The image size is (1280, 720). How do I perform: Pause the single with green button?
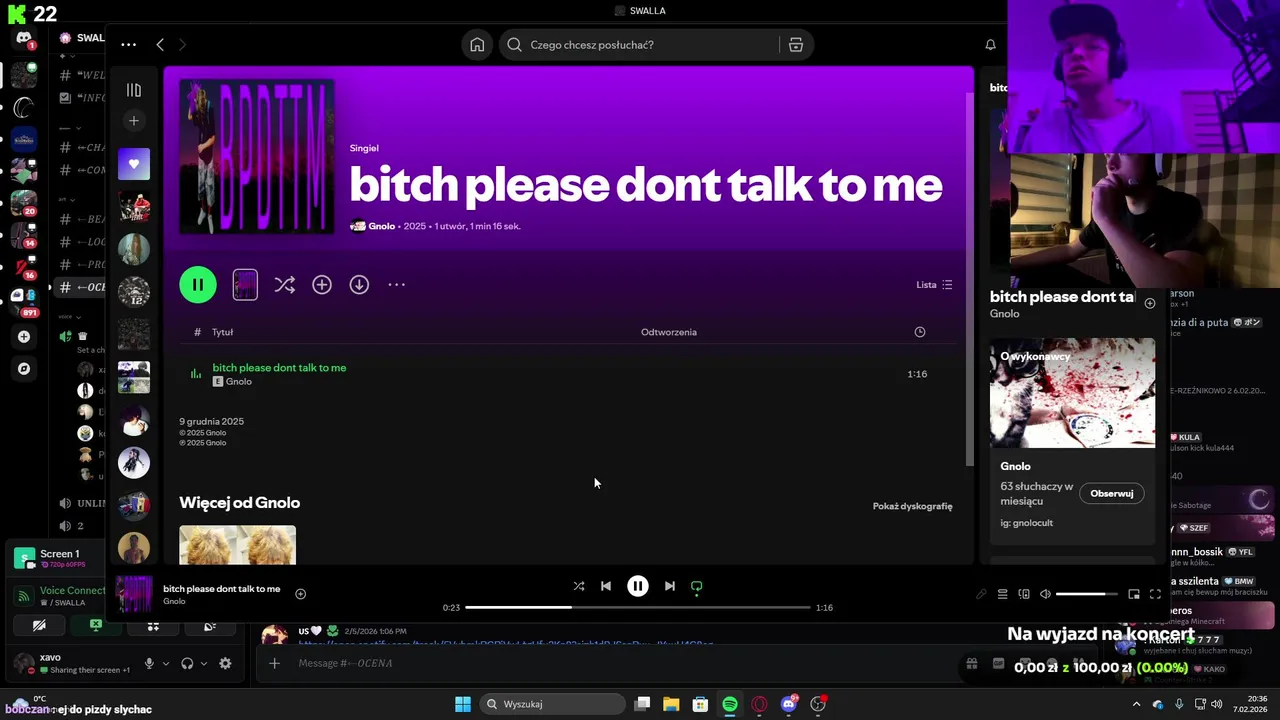tap(198, 285)
